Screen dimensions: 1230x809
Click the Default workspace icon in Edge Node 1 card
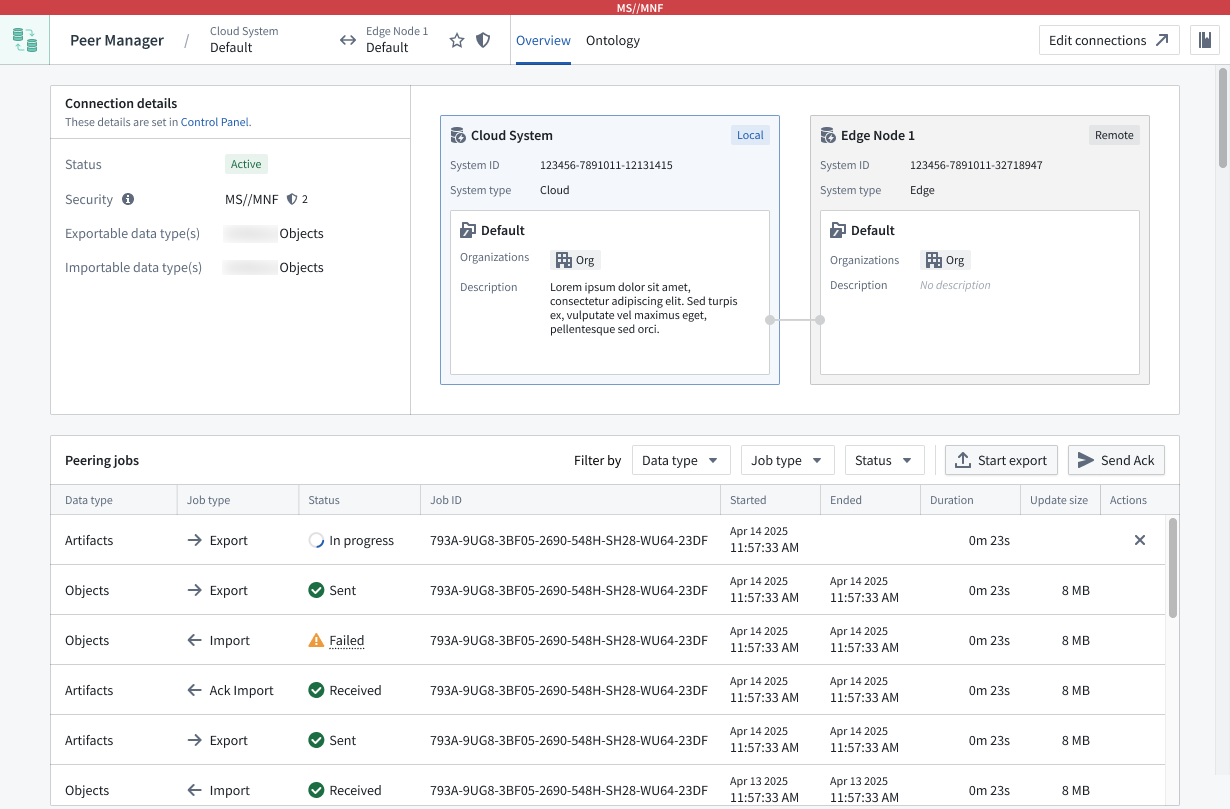838,230
